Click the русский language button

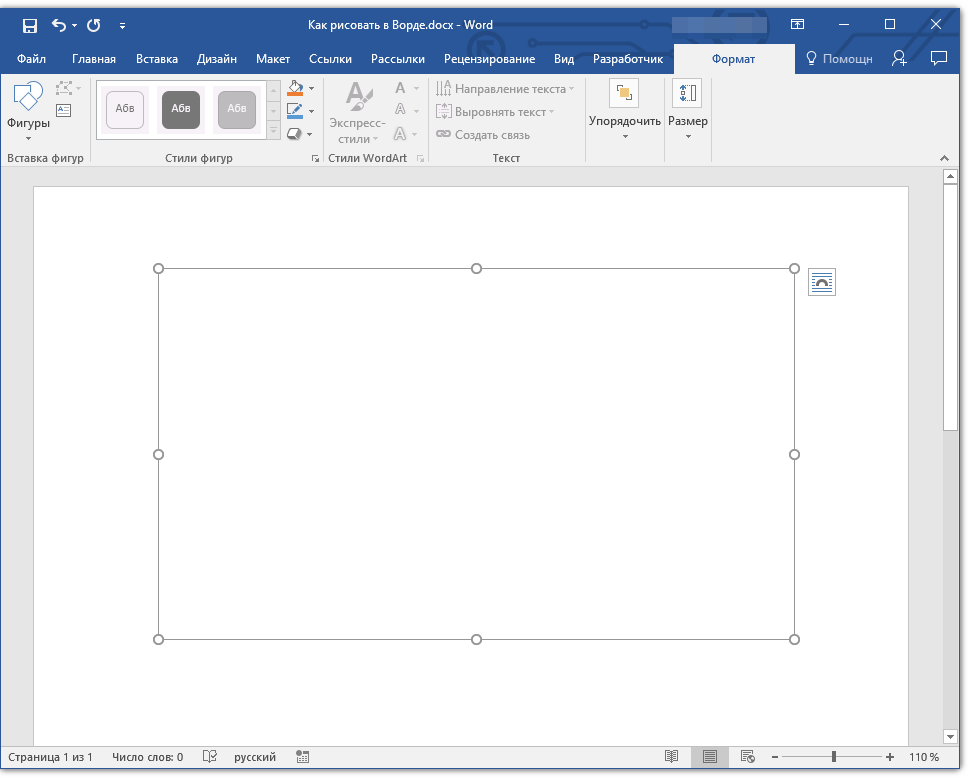[x=255, y=757]
